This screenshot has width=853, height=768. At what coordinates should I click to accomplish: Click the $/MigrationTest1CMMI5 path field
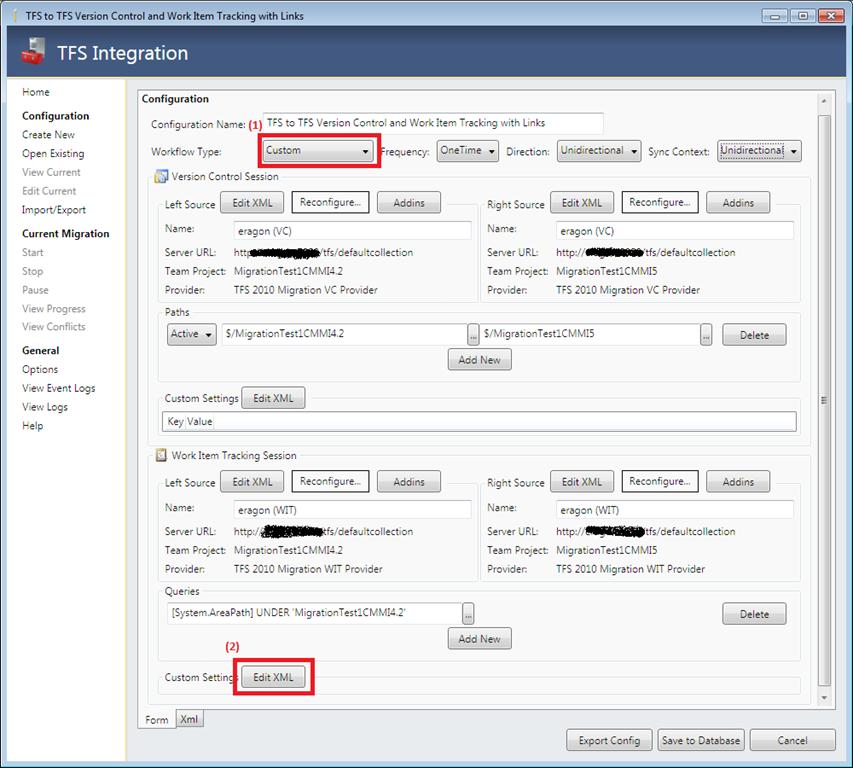coord(590,334)
